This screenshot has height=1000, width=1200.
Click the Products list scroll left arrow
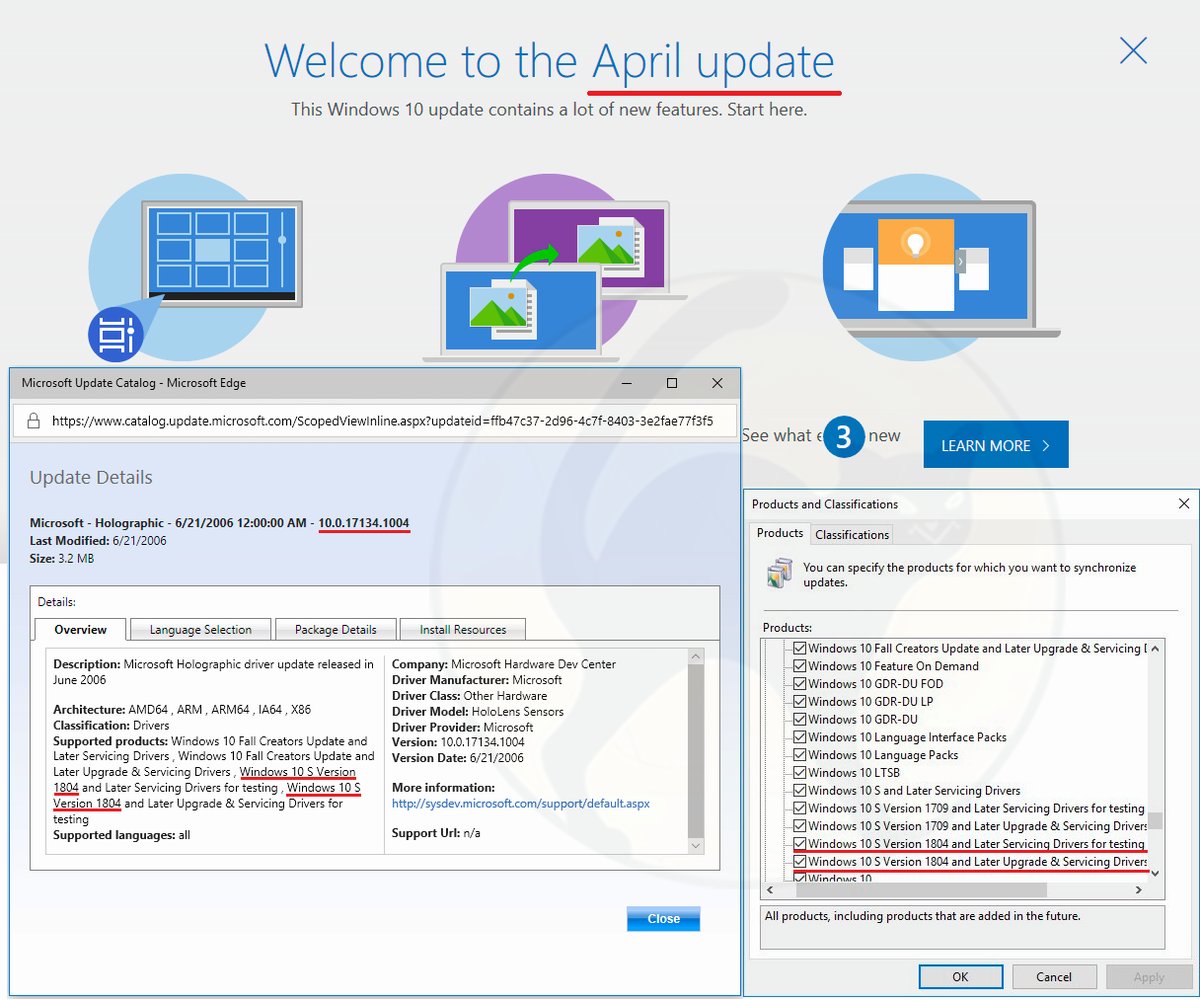[x=772, y=890]
